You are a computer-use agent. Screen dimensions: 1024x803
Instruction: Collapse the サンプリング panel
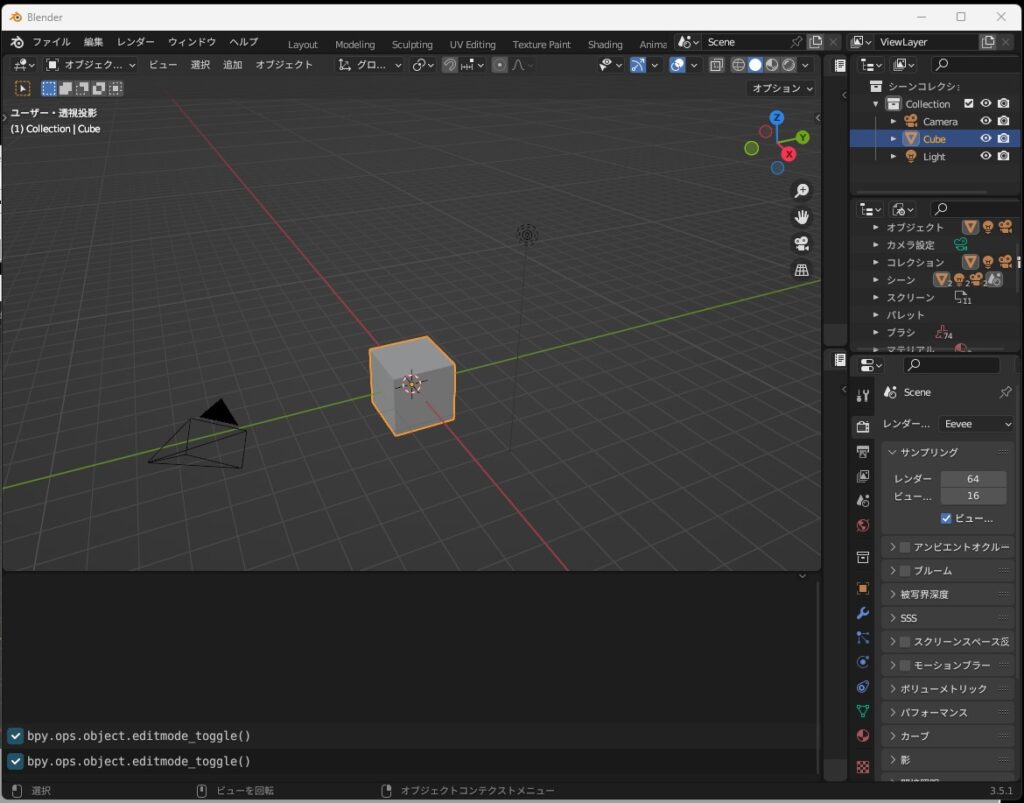[x=893, y=453]
